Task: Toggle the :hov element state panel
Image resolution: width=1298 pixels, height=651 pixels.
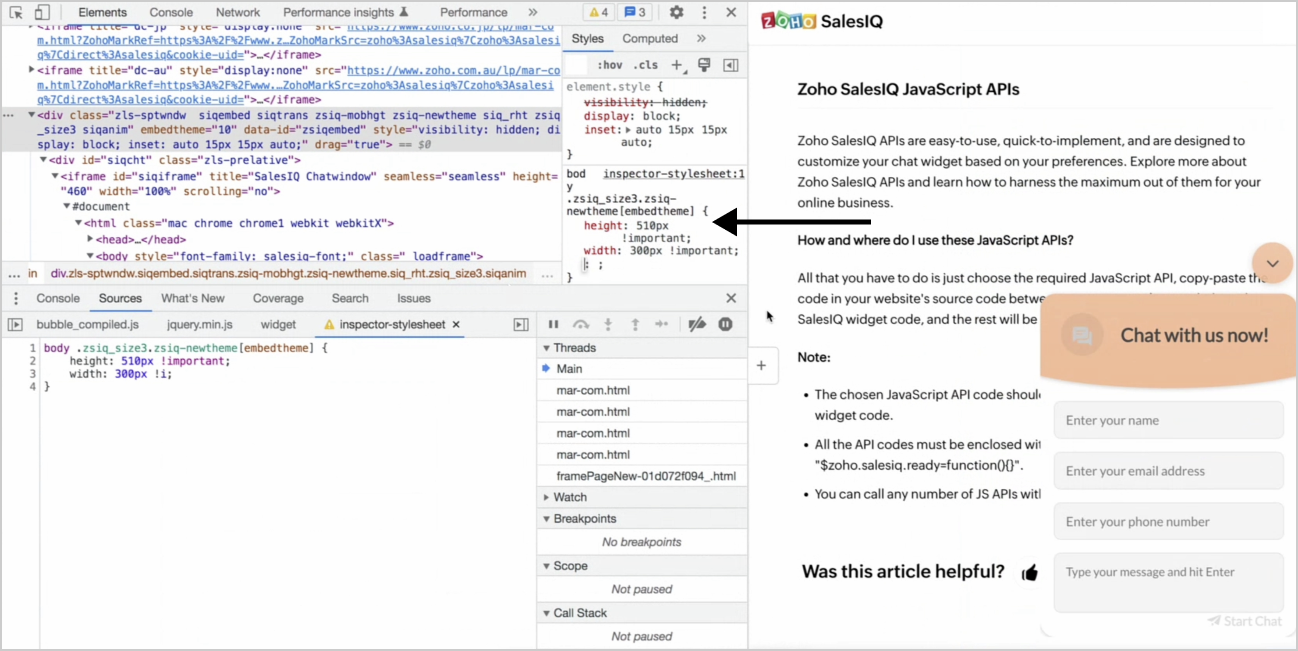Action: [x=610, y=65]
